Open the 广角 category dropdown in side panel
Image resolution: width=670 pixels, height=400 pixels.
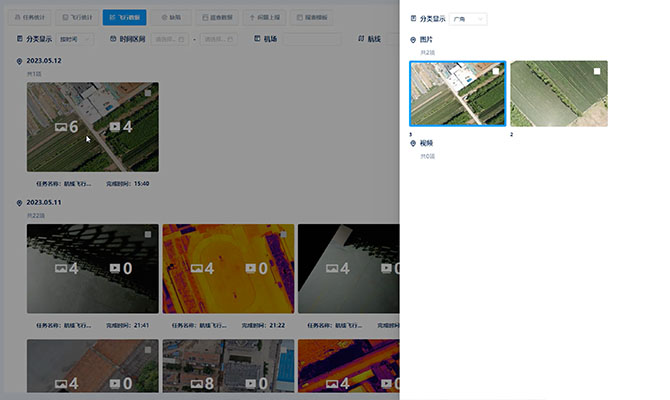tap(468, 19)
